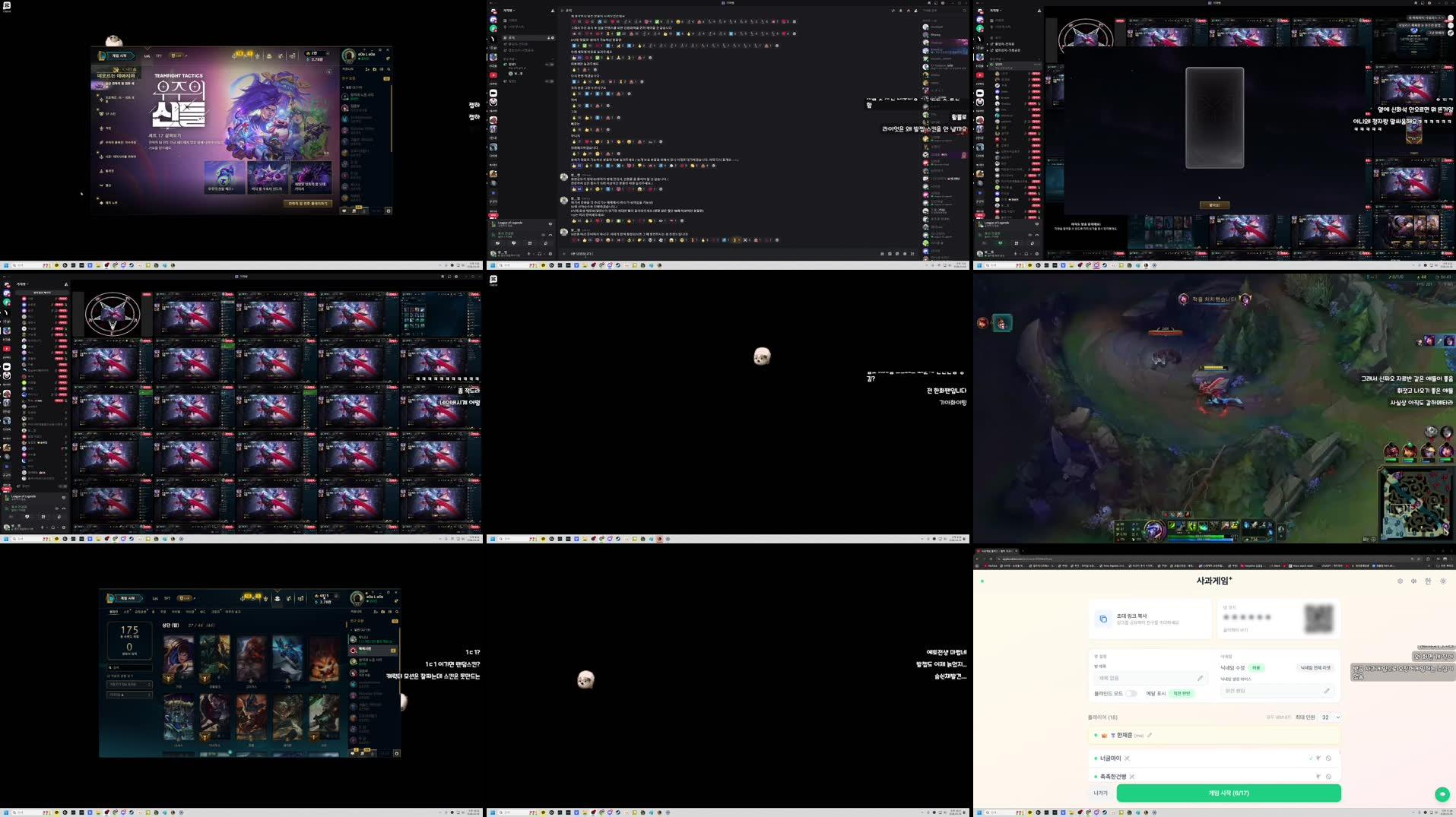
Task: Click the minimap in the League match view
Action: 1416,503
